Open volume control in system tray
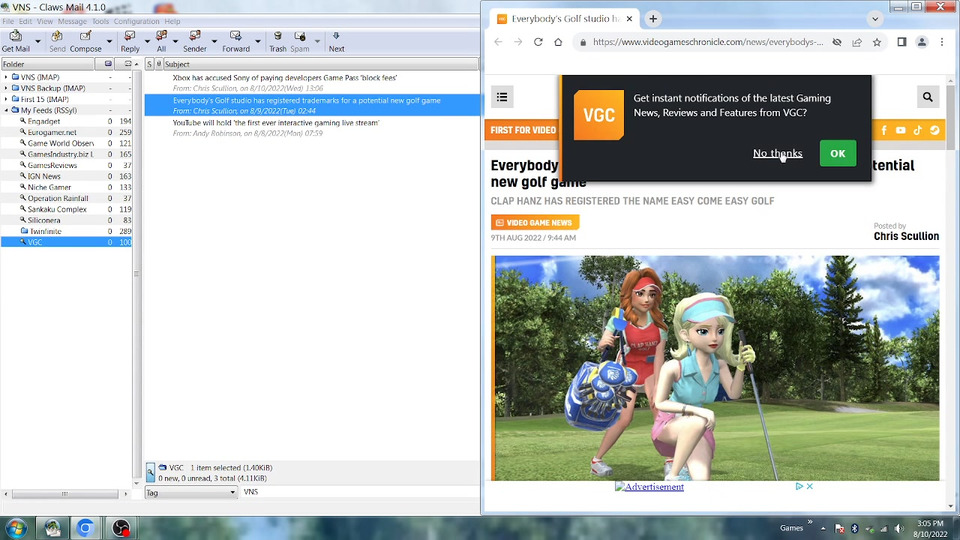This screenshot has width=960, height=540. click(898, 528)
